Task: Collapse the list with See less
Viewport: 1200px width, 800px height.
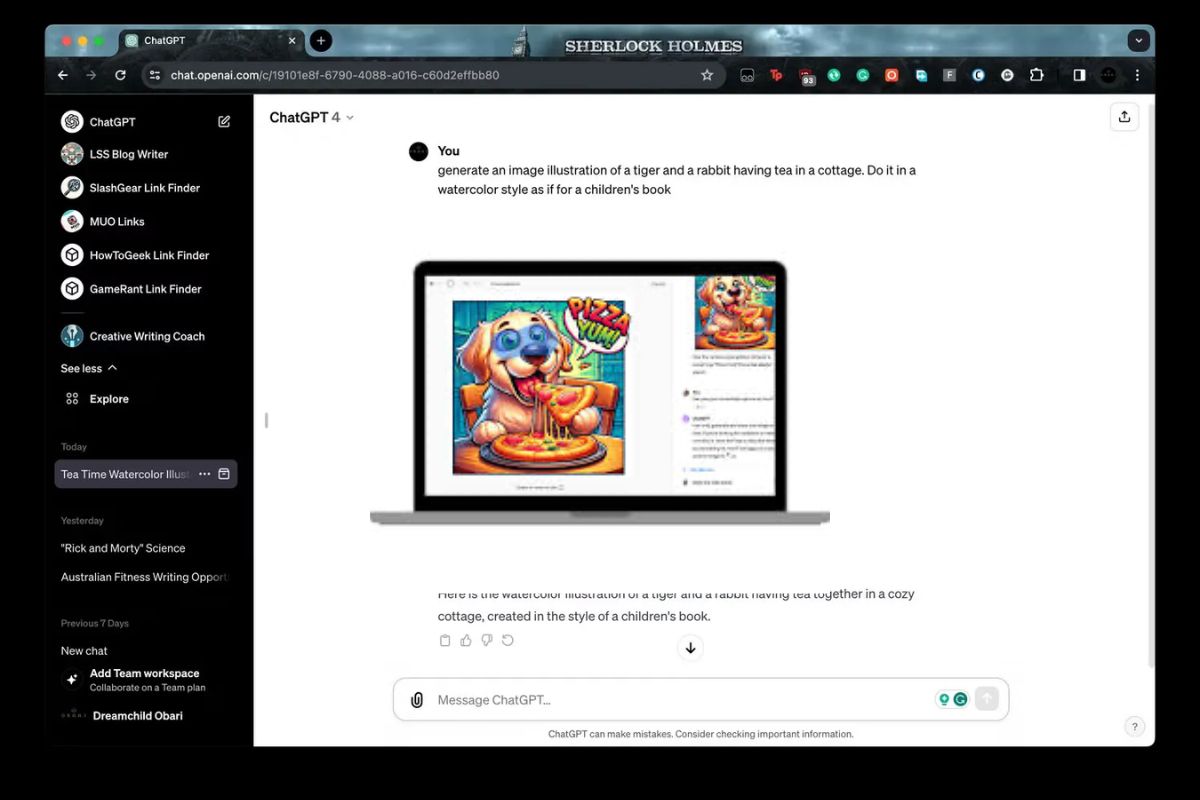Action: tap(89, 368)
